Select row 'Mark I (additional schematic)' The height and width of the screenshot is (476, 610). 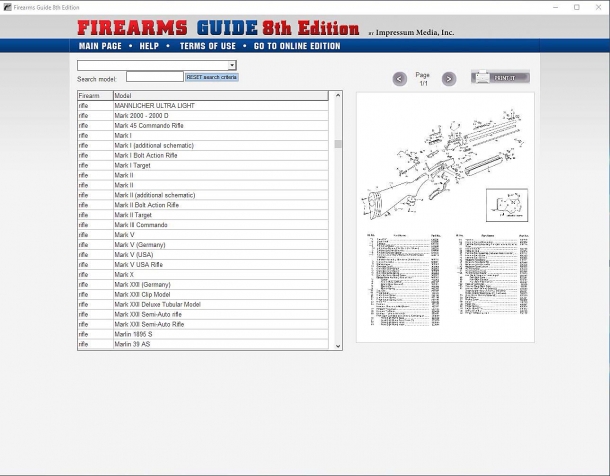click(203, 145)
